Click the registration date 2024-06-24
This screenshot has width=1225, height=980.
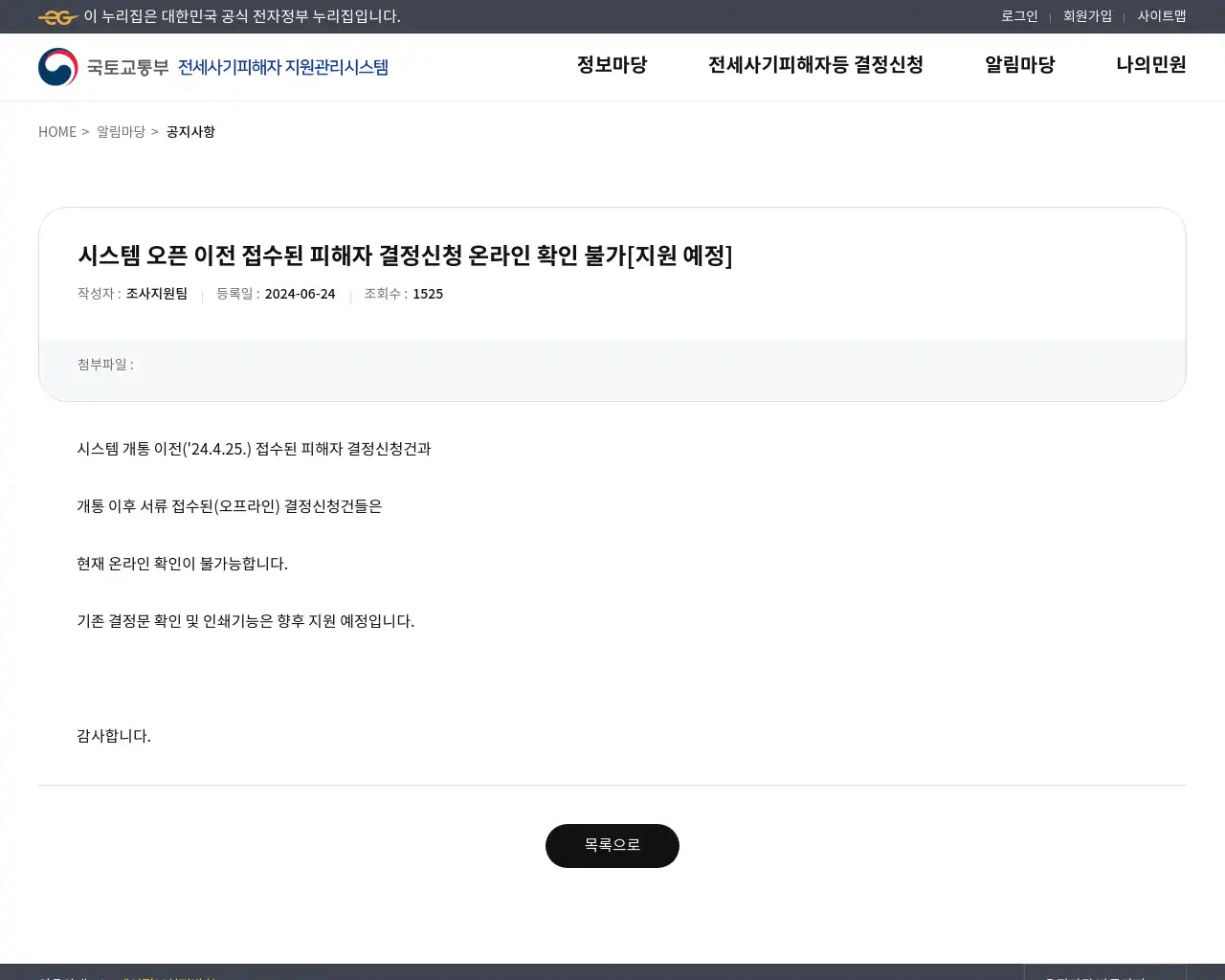(300, 294)
